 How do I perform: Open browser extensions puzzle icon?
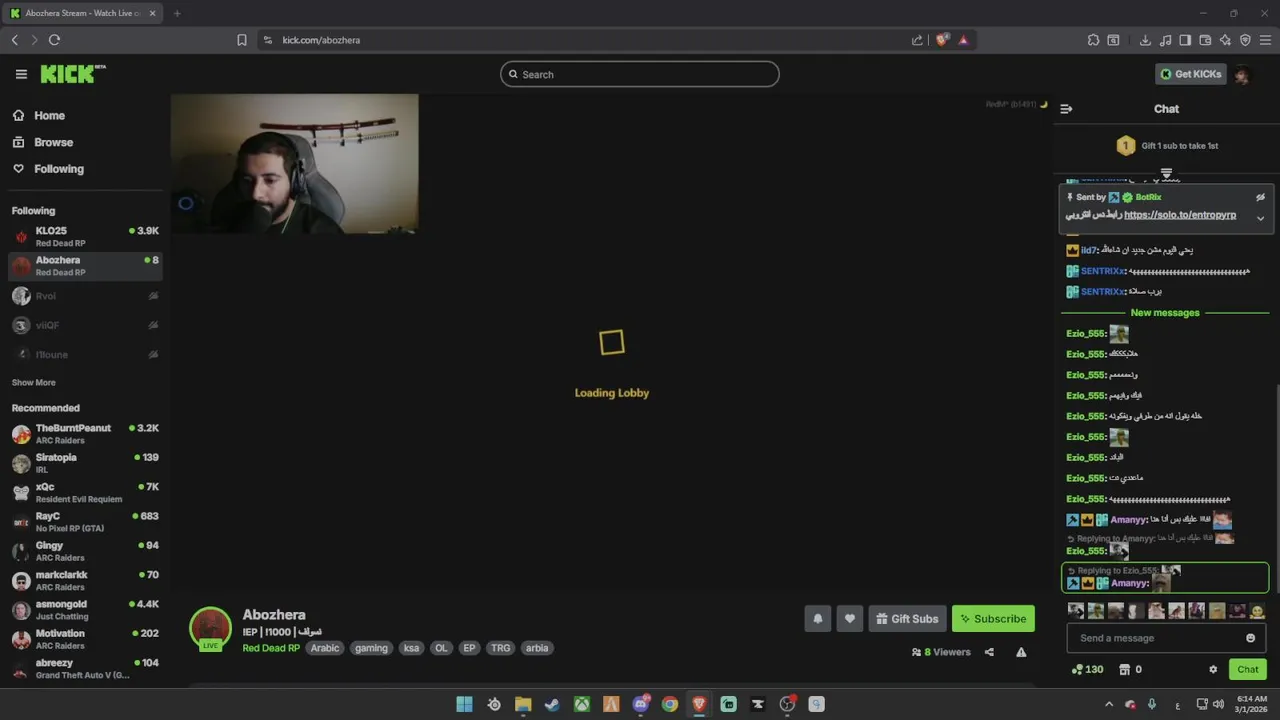coord(1093,40)
